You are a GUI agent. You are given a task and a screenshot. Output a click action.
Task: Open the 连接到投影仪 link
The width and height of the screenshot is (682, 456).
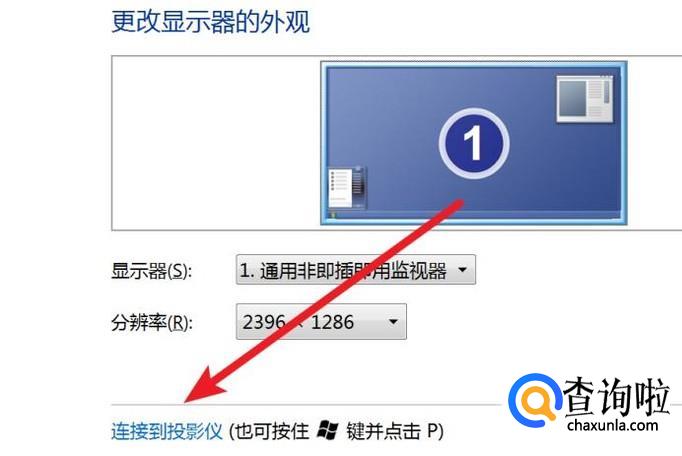click(167, 431)
